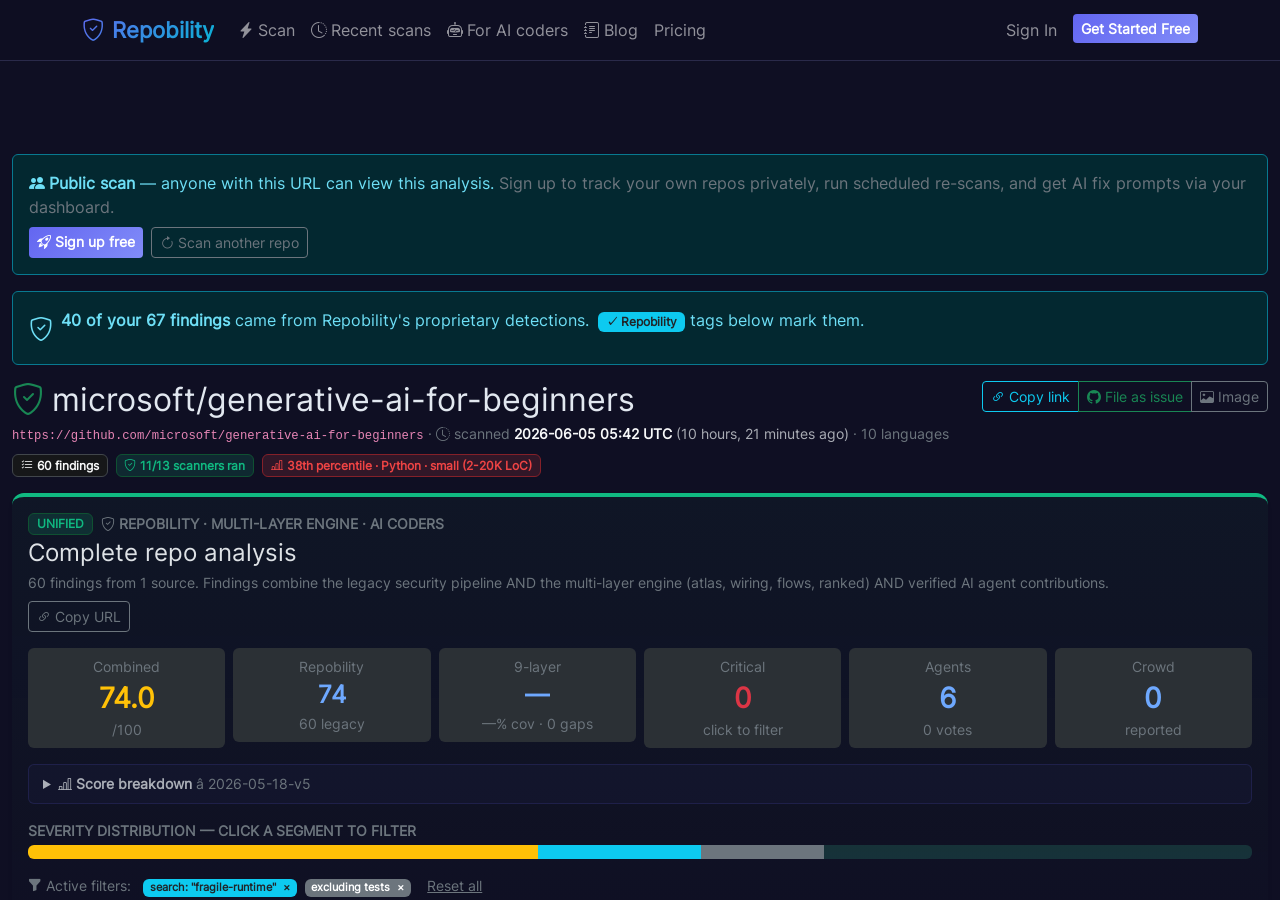1280x900 pixels.
Task: Click the Repobility shield logo
Action: click(93, 30)
